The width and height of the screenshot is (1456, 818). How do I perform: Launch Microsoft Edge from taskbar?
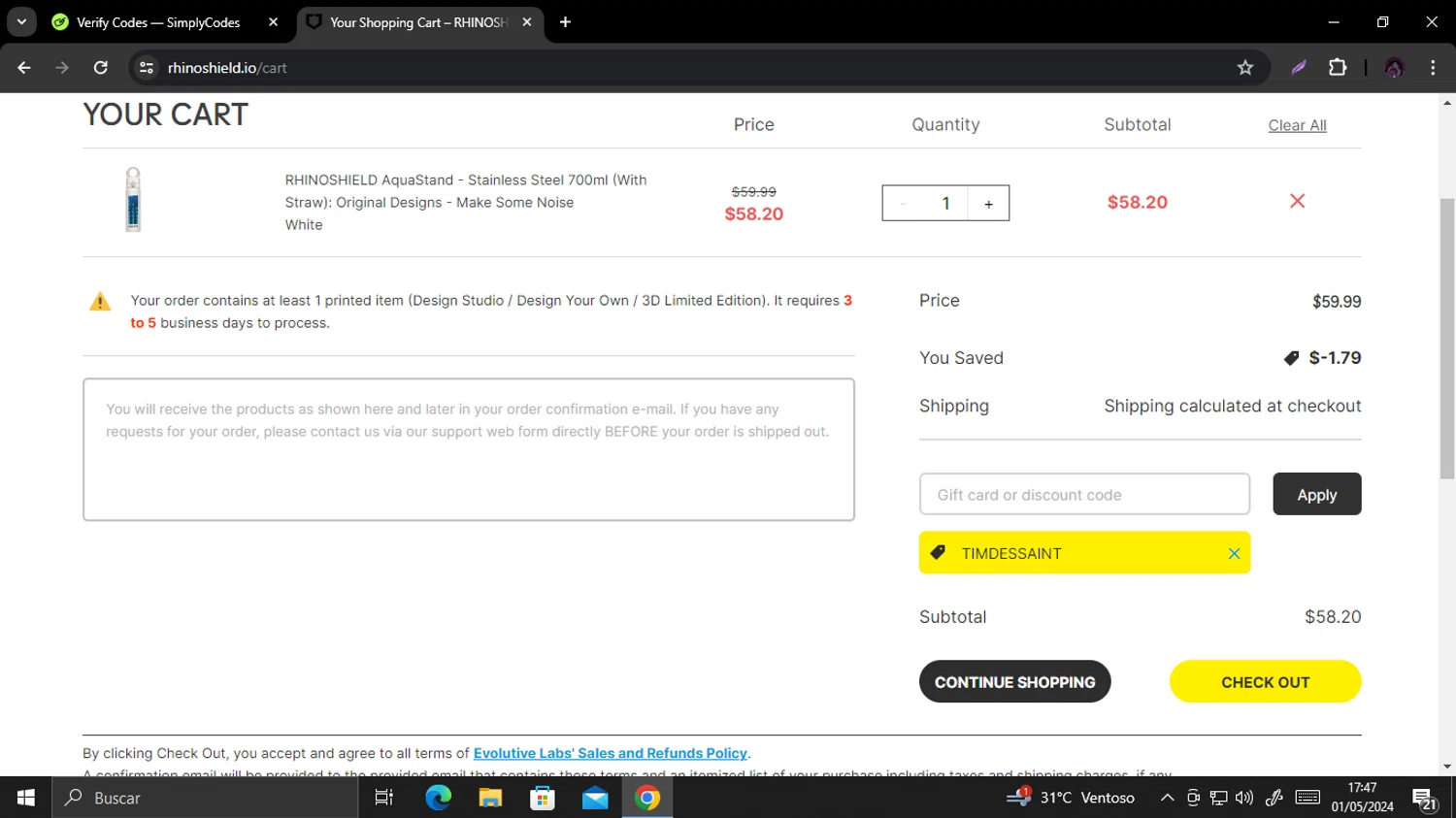pyautogui.click(x=439, y=798)
